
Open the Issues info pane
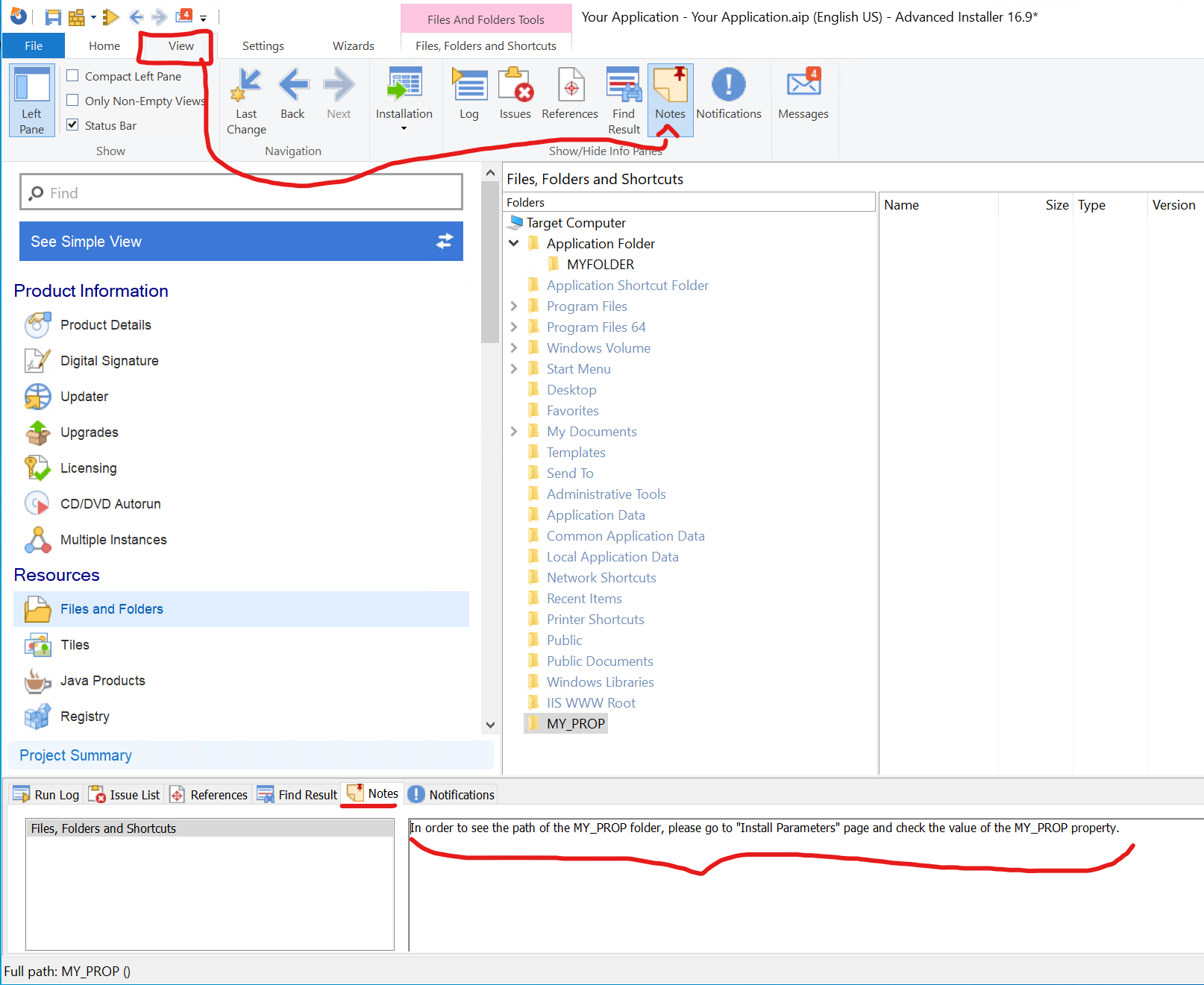515,94
